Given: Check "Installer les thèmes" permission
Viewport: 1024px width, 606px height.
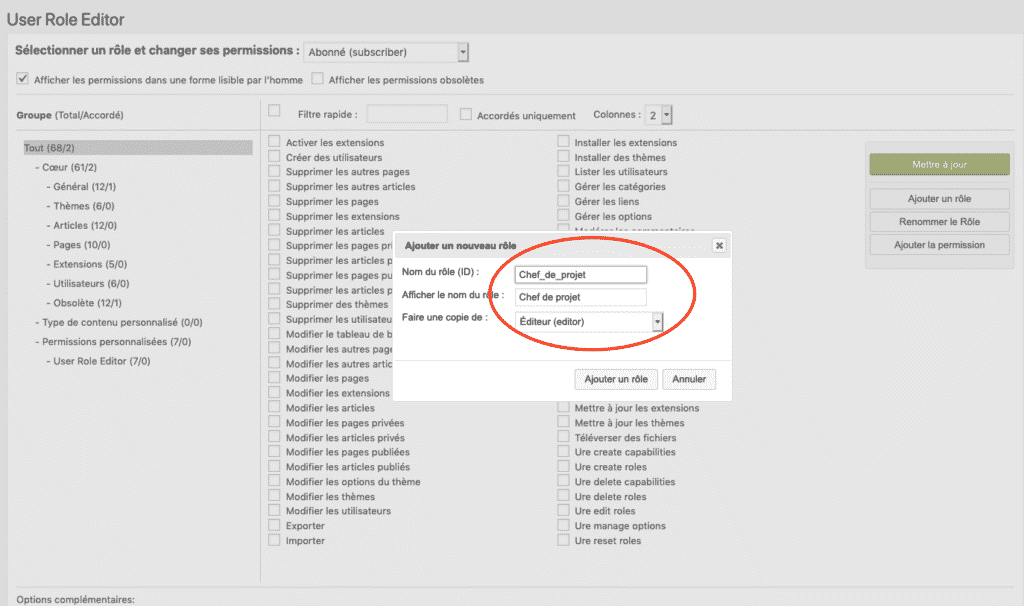Looking at the screenshot, I should (x=562, y=157).
